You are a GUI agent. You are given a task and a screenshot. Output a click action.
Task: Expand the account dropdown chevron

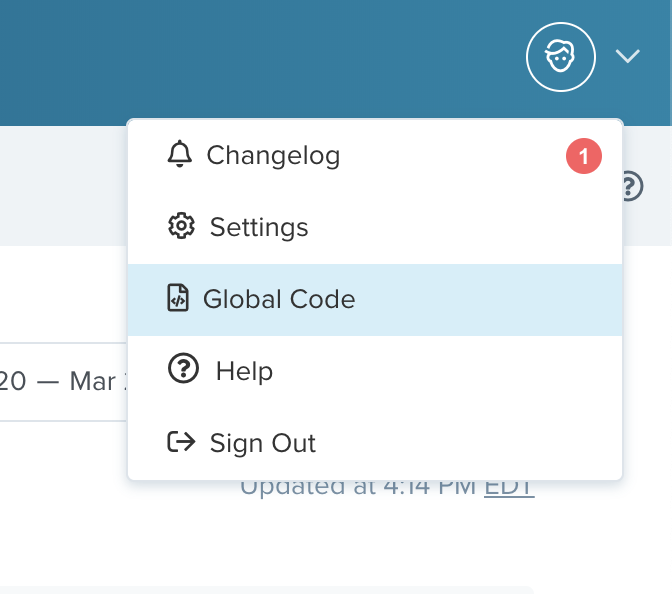(627, 57)
